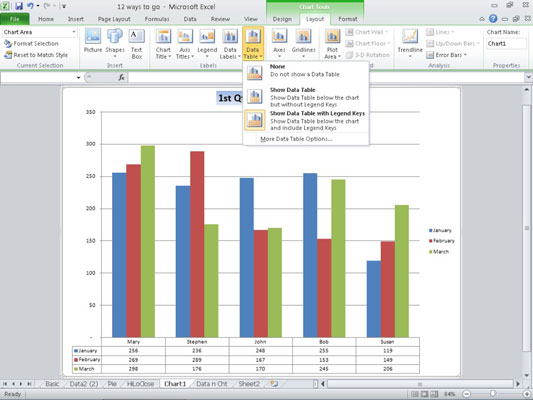533x400 pixels.
Task: Switch to the Home ribbon tab
Action: (46, 19)
